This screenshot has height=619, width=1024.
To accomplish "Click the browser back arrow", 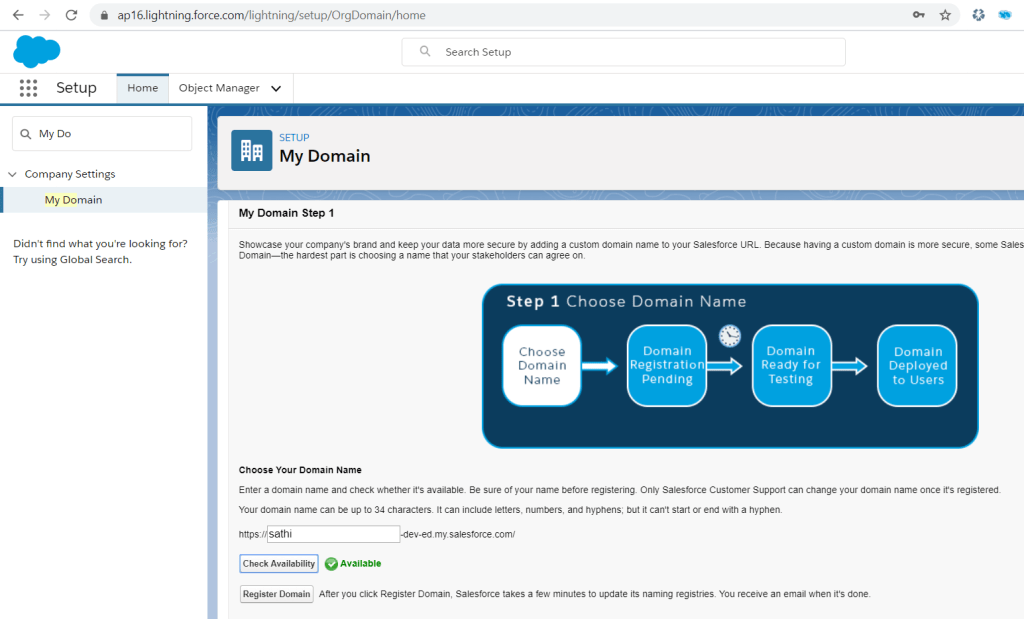I will pos(17,15).
